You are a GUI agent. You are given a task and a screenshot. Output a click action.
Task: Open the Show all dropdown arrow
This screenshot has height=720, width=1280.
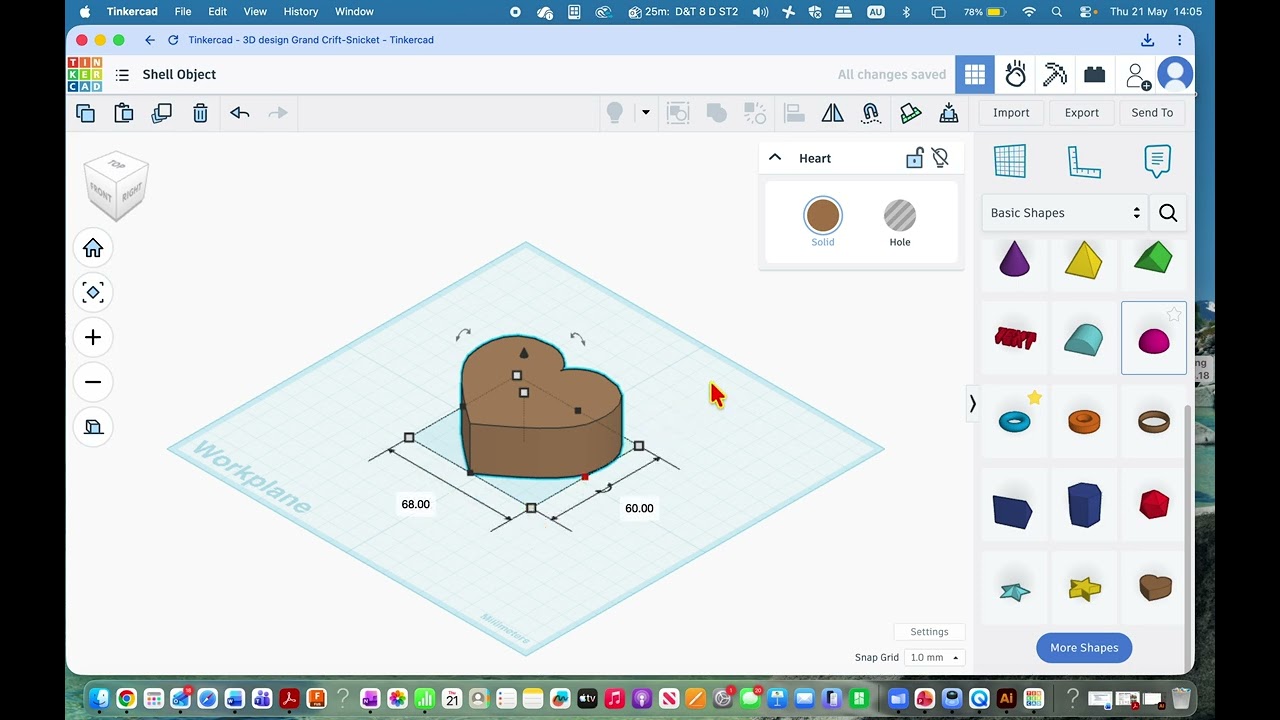[645, 113]
